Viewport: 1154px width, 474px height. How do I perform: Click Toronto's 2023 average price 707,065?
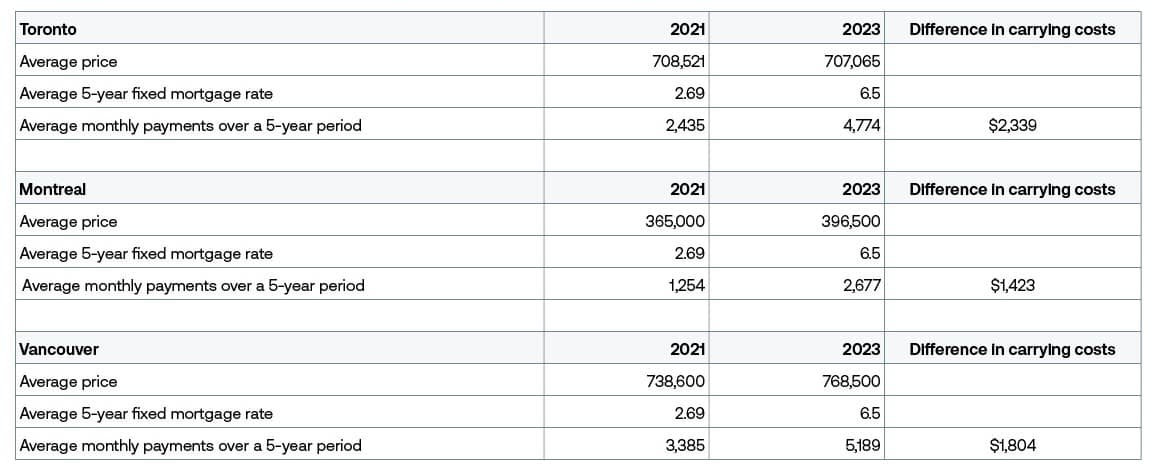852,62
